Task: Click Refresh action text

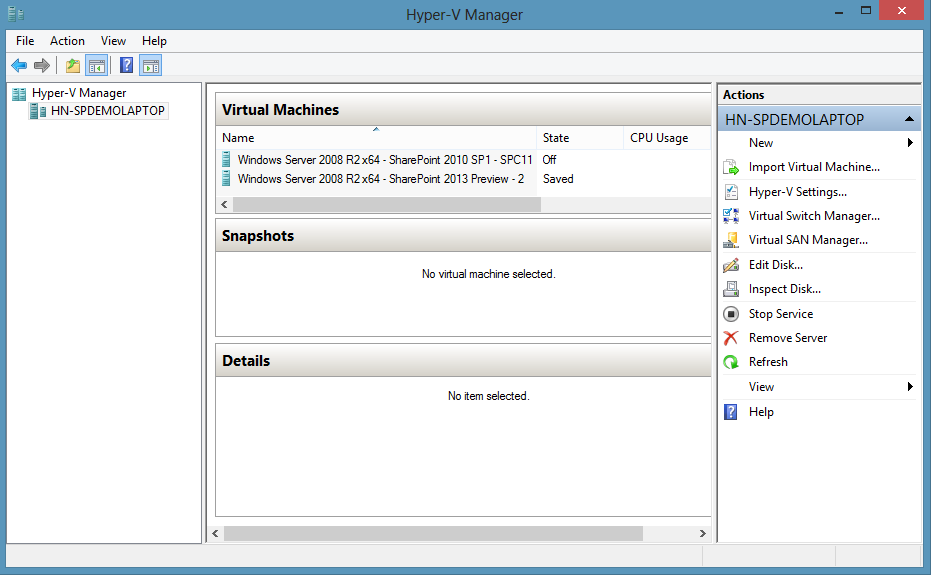Action: pyautogui.click(x=768, y=362)
